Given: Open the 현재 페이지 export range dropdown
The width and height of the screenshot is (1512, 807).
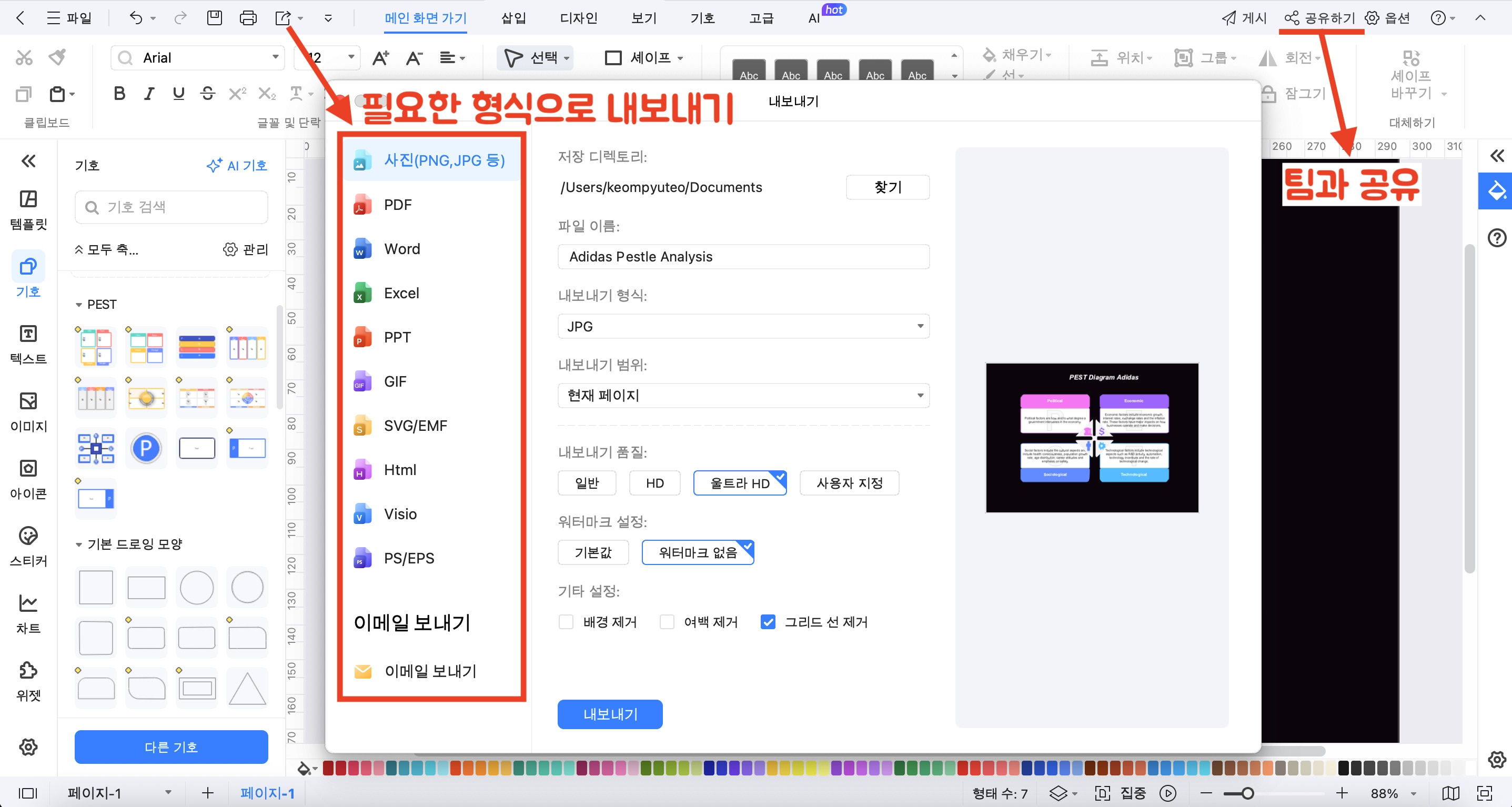Looking at the screenshot, I should [x=743, y=396].
